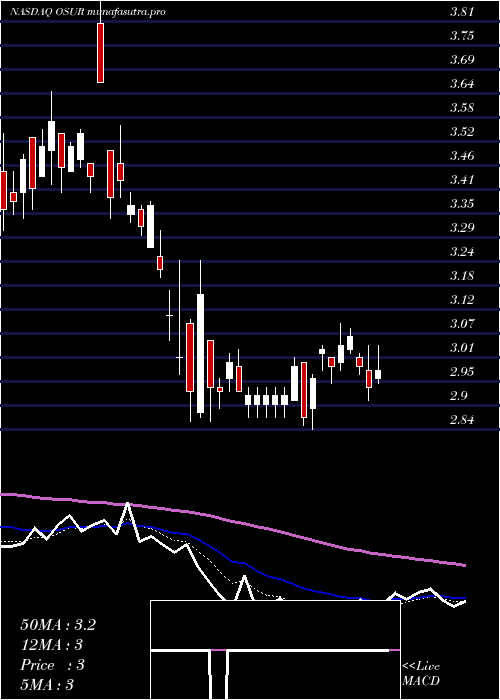Image resolution: width=500 pixels, height=700 pixels.
Task: Click the 12MA : 3 readout
Action: (x=52, y=645)
